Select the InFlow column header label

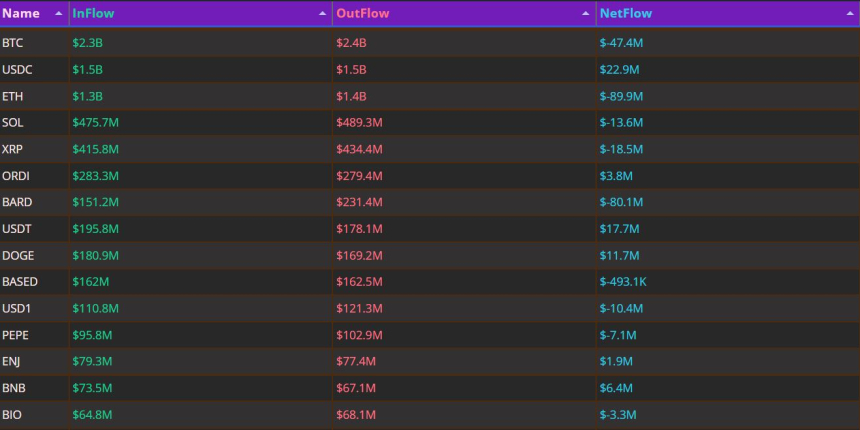[x=93, y=14]
